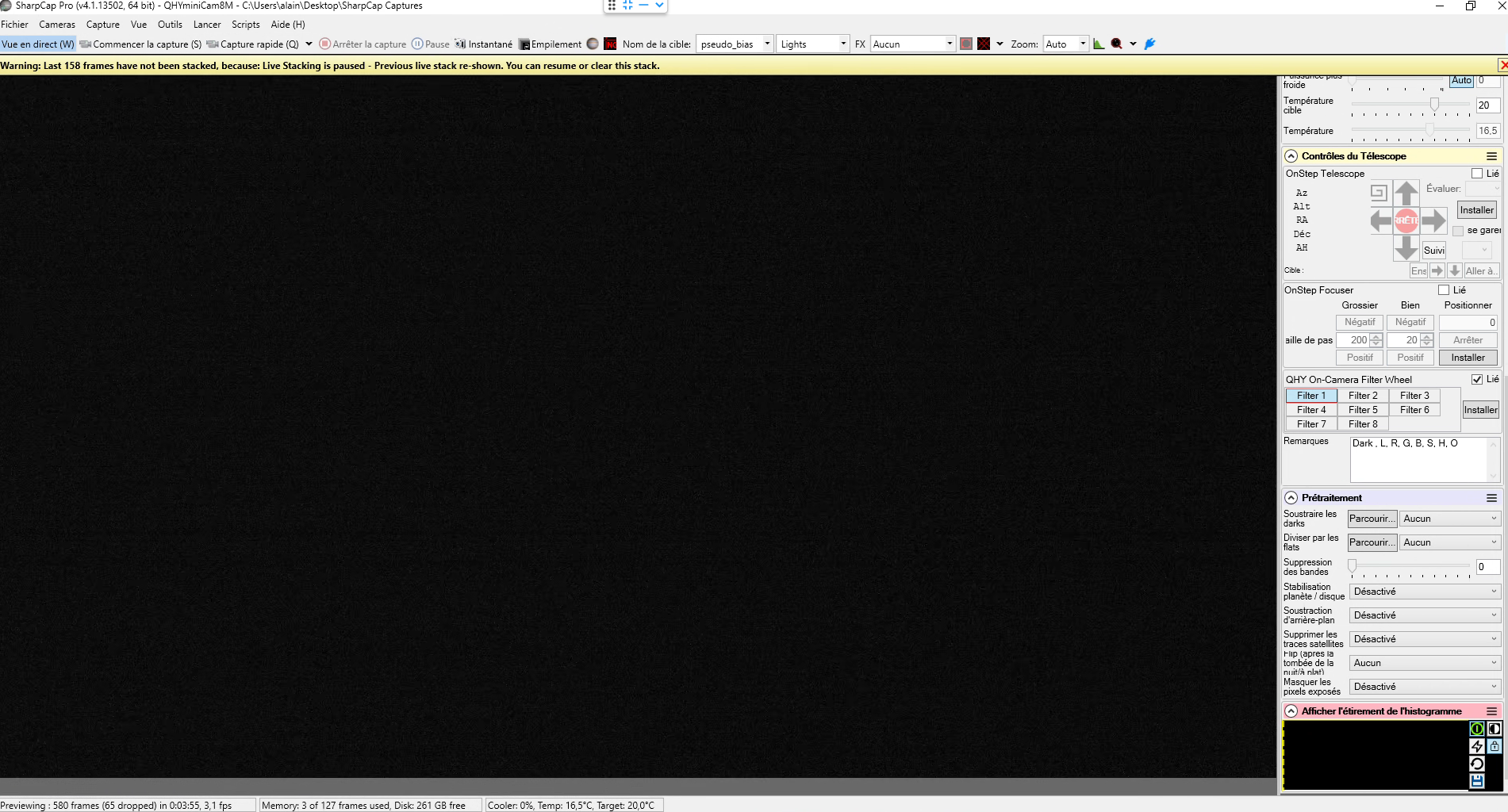Click the Vue en direct (W) button
1508x812 pixels.
coord(38,44)
